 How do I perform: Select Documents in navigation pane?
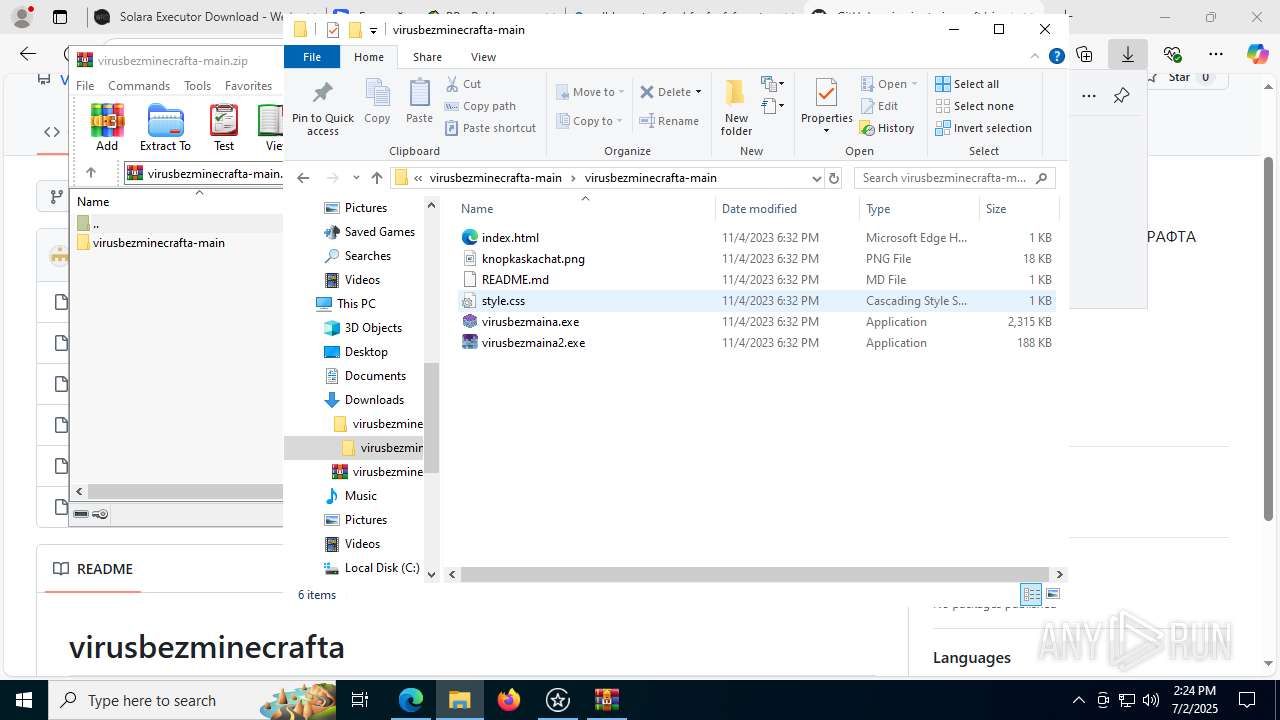[375, 376]
